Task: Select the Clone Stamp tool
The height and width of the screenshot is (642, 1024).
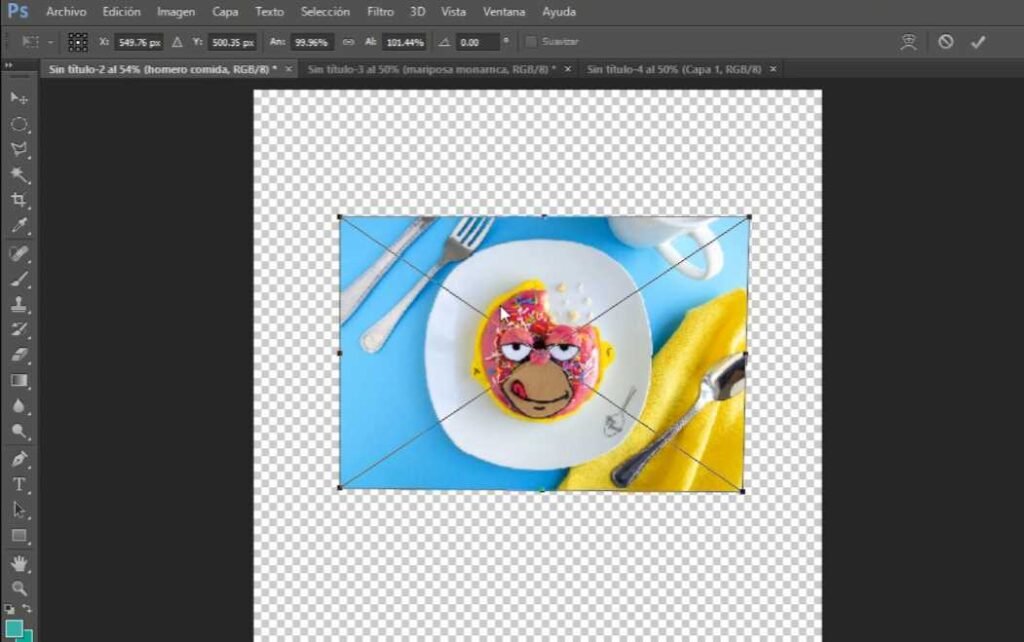Action: [19, 304]
